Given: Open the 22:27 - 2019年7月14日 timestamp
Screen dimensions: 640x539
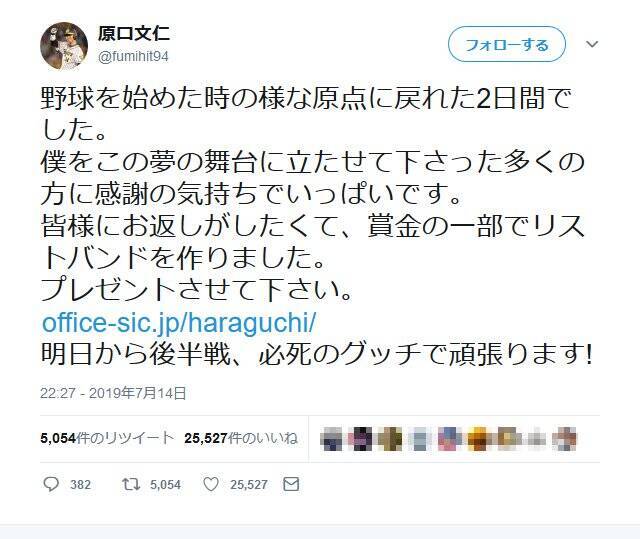Looking at the screenshot, I should 113,393.
